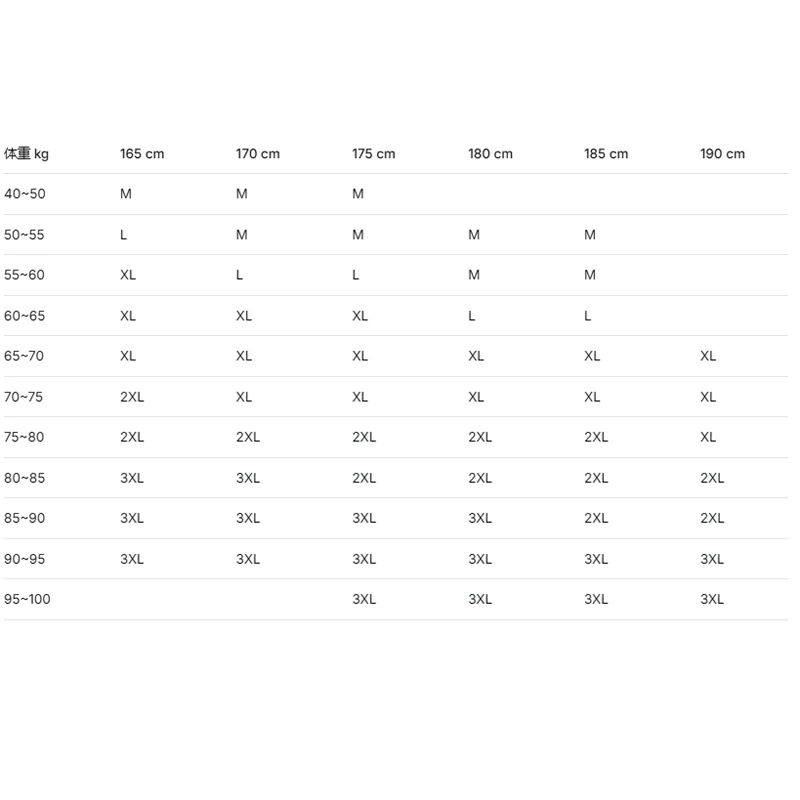The image size is (800, 800).
Task: Select the 95~100 weight row label
Action: pyautogui.click(x=27, y=599)
